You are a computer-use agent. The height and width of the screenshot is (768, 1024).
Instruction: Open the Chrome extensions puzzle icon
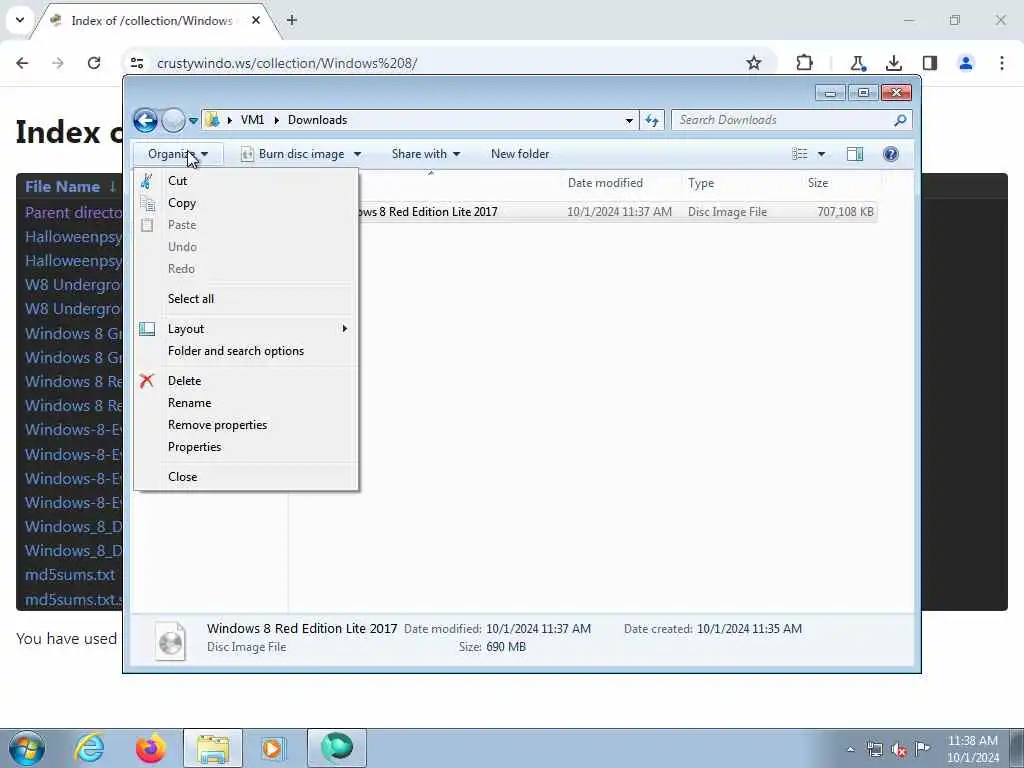[805, 63]
